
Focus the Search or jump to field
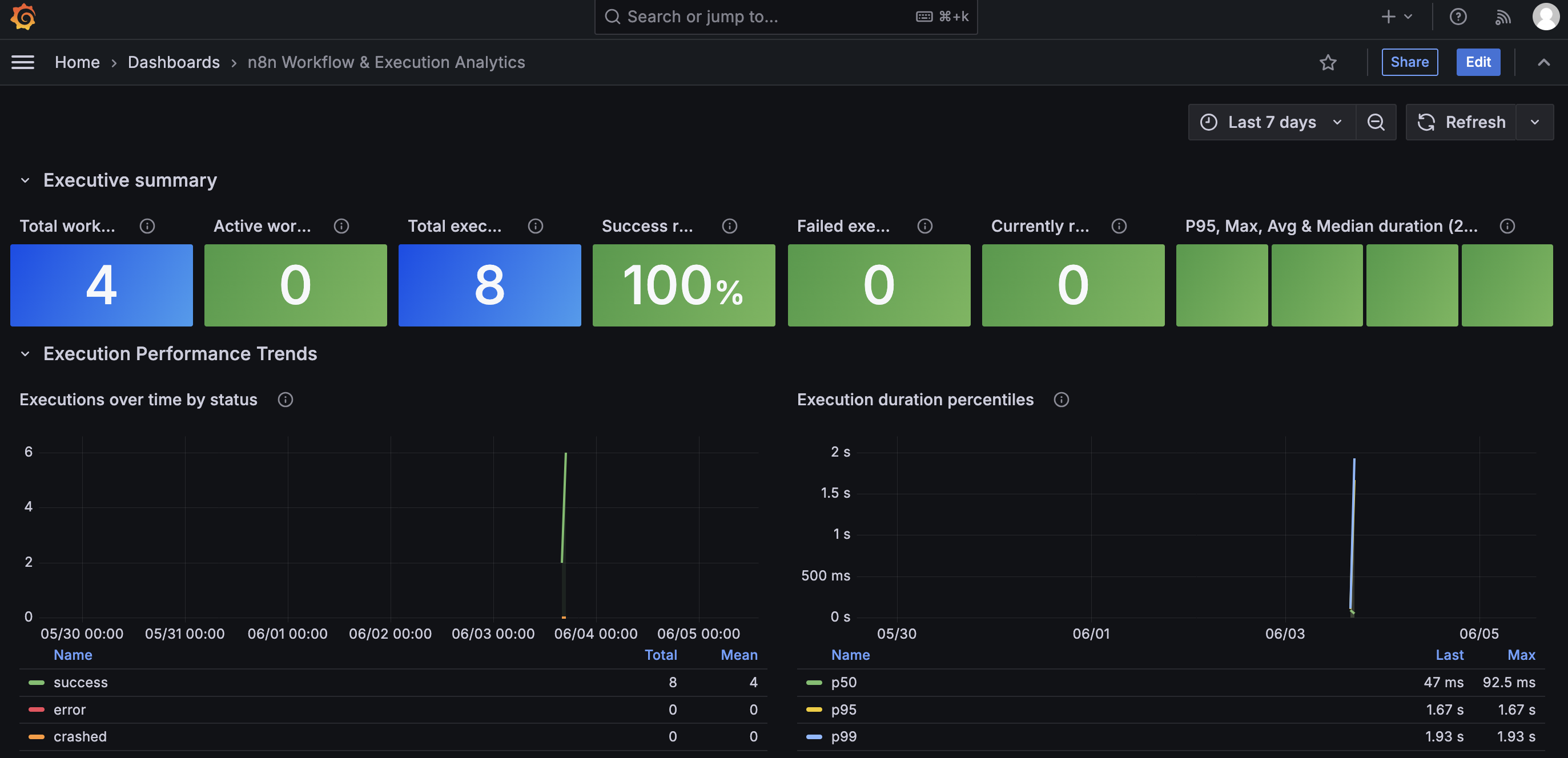pos(786,17)
